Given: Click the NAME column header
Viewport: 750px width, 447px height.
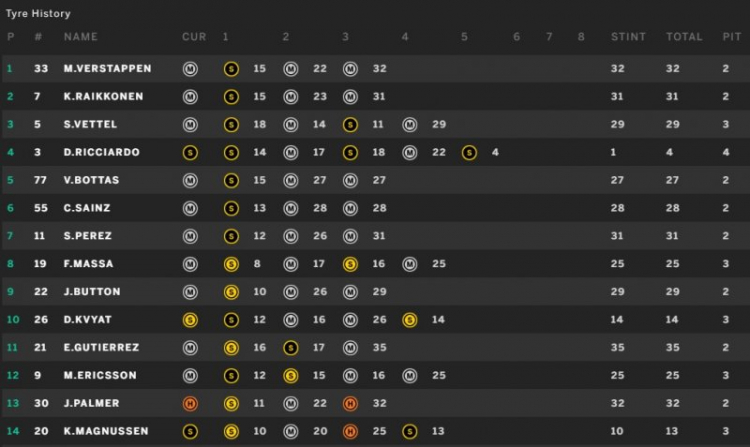Looking at the screenshot, I should click(81, 37).
